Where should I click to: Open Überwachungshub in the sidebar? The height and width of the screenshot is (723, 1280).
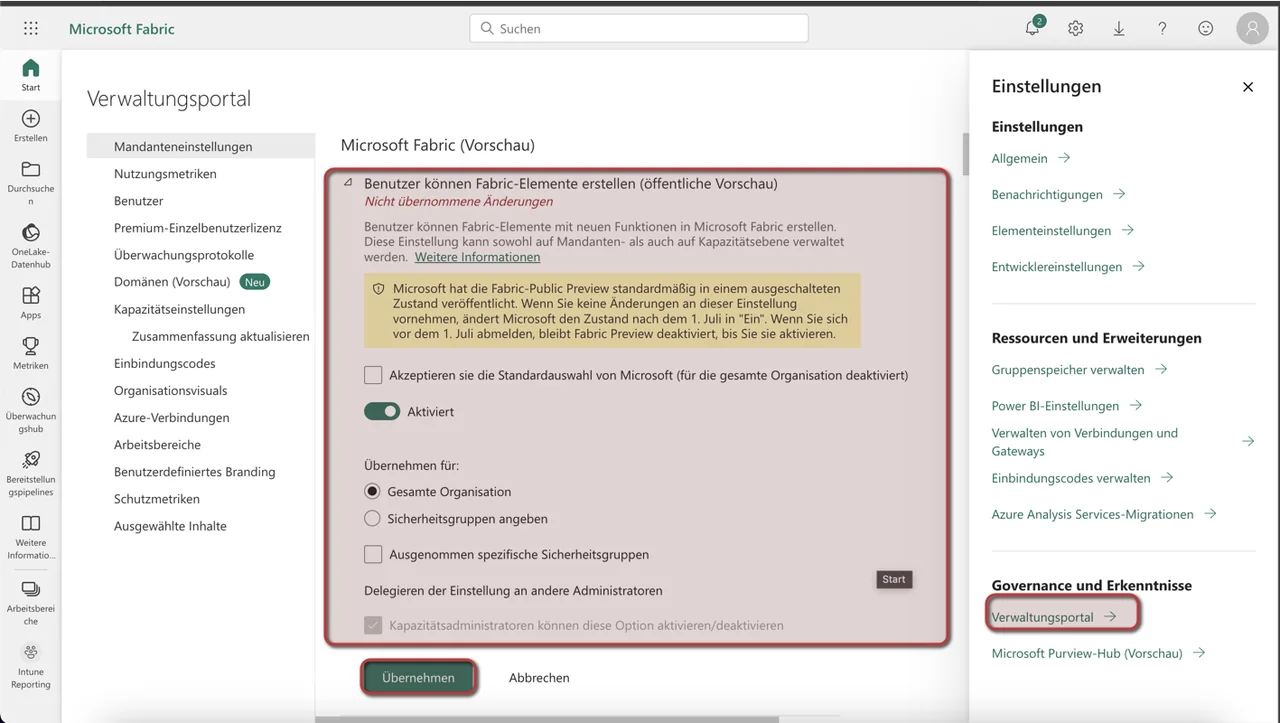point(31,410)
